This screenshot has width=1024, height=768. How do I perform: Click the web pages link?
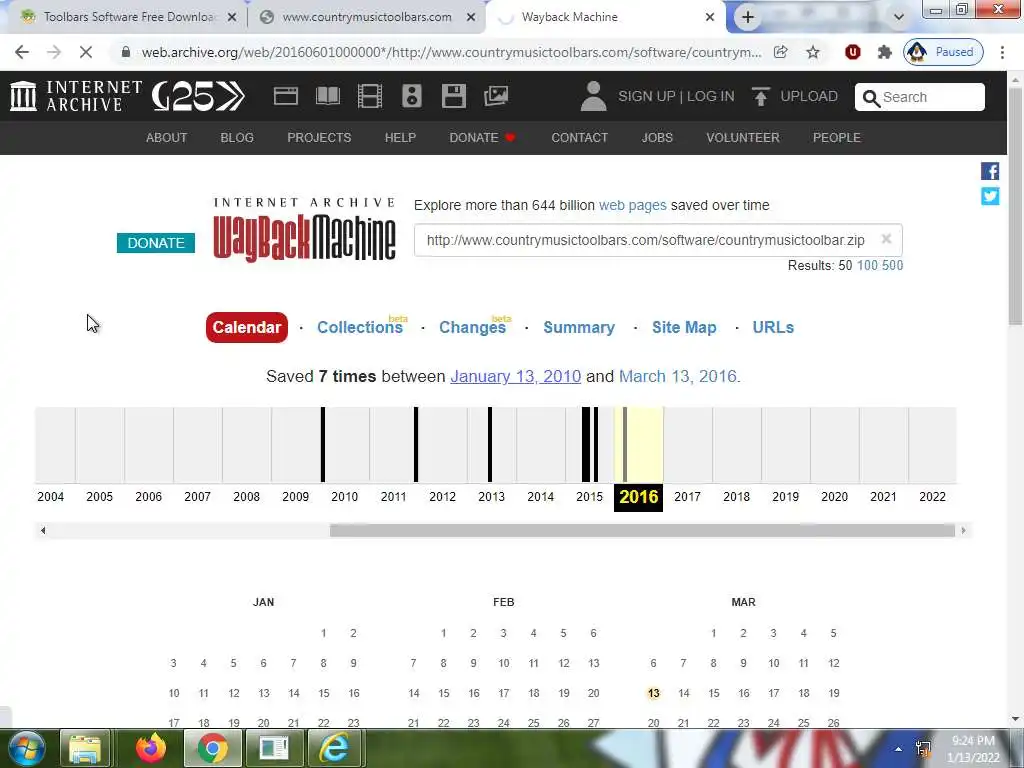tap(632, 205)
